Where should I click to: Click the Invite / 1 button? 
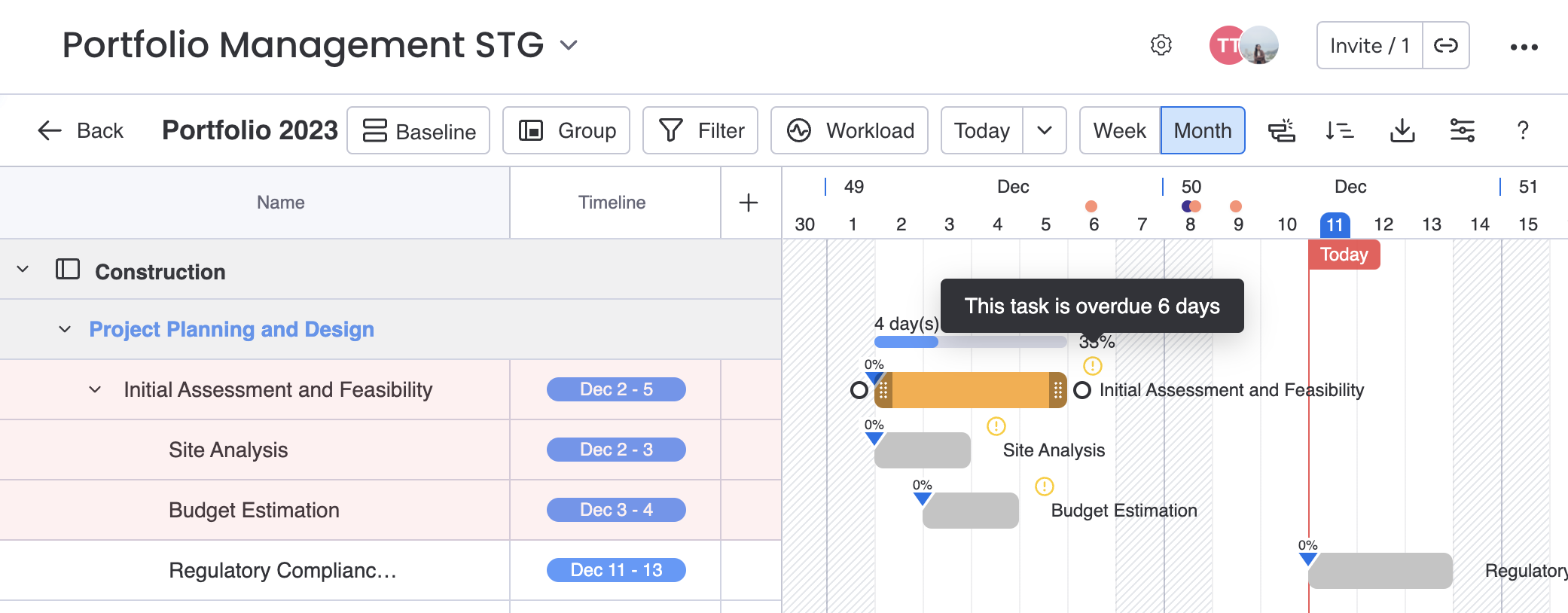point(1368,46)
